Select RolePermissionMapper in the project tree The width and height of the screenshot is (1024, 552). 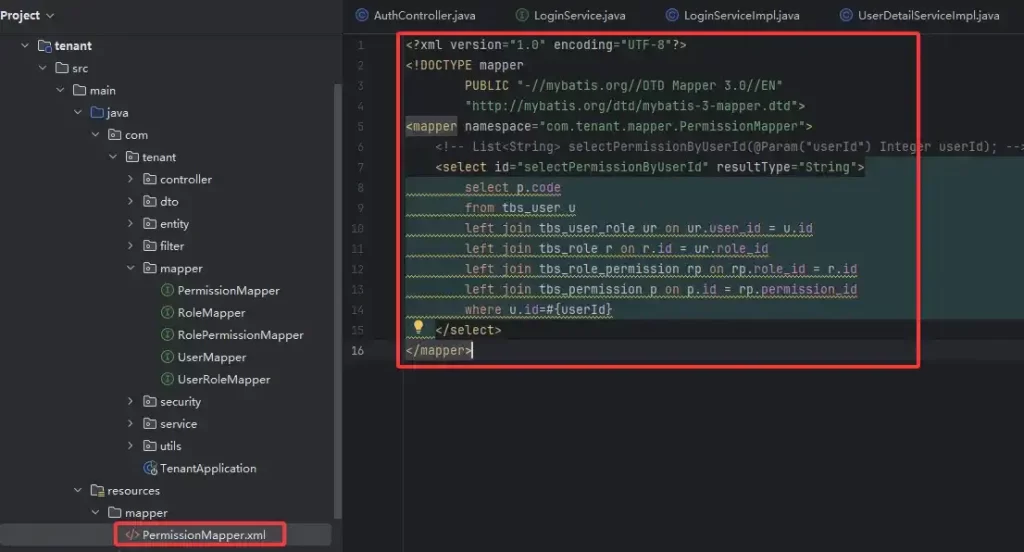(240, 335)
